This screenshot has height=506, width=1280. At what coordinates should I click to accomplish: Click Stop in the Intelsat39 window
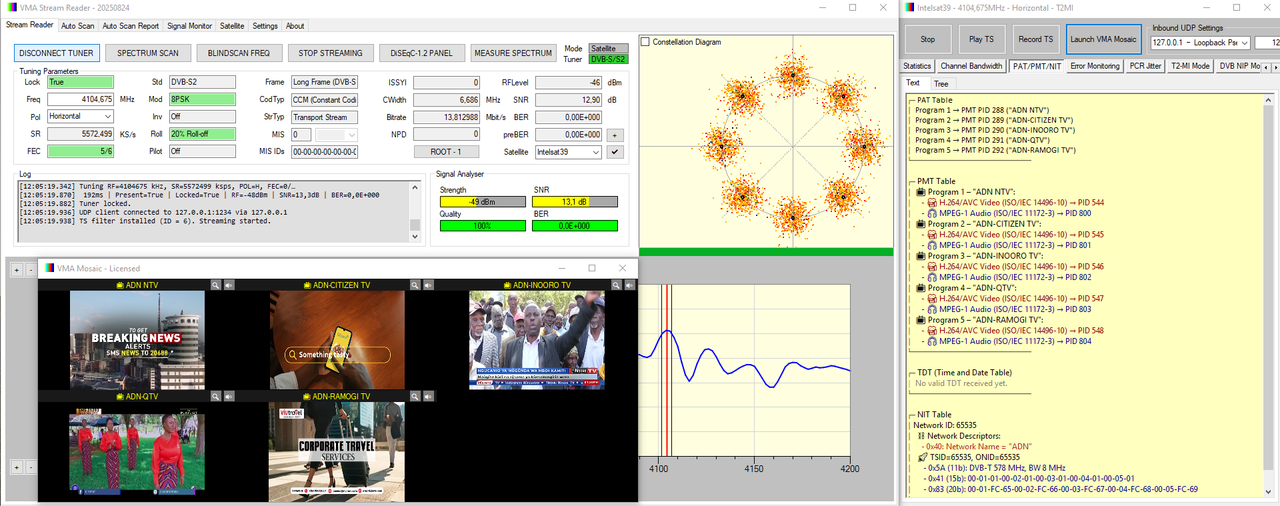pyautogui.click(x=927, y=39)
